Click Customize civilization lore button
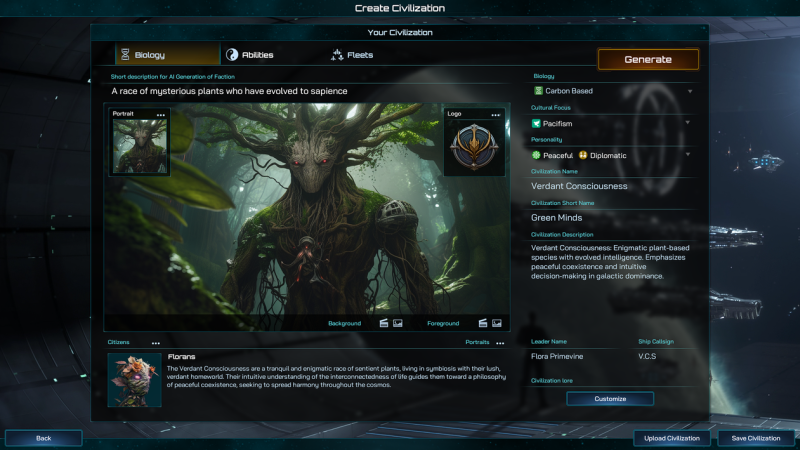The image size is (800, 450). coord(610,398)
